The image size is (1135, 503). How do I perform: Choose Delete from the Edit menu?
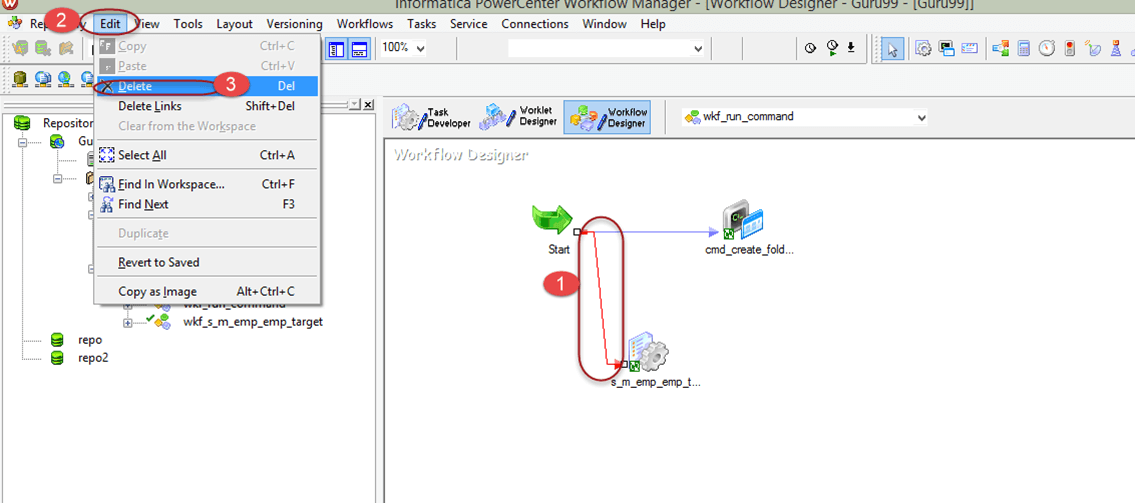pyautogui.click(x=135, y=86)
